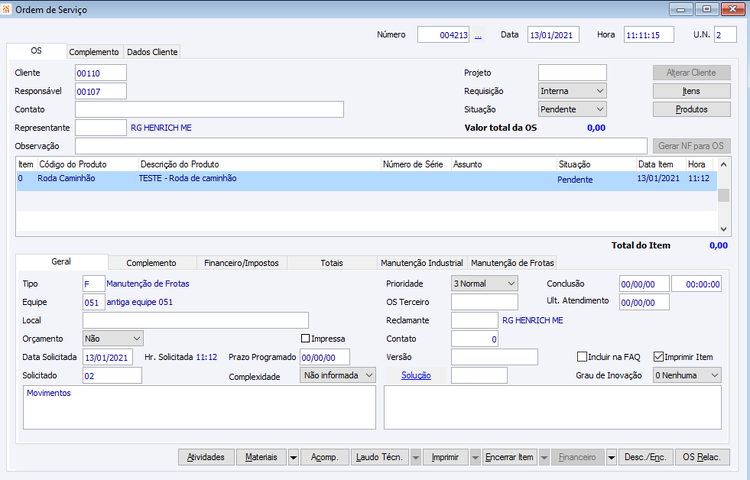This screenshot has width=750, height=480.
Task: Uncheck the Imprimir Item checkbox
Action: pos(659,357)
